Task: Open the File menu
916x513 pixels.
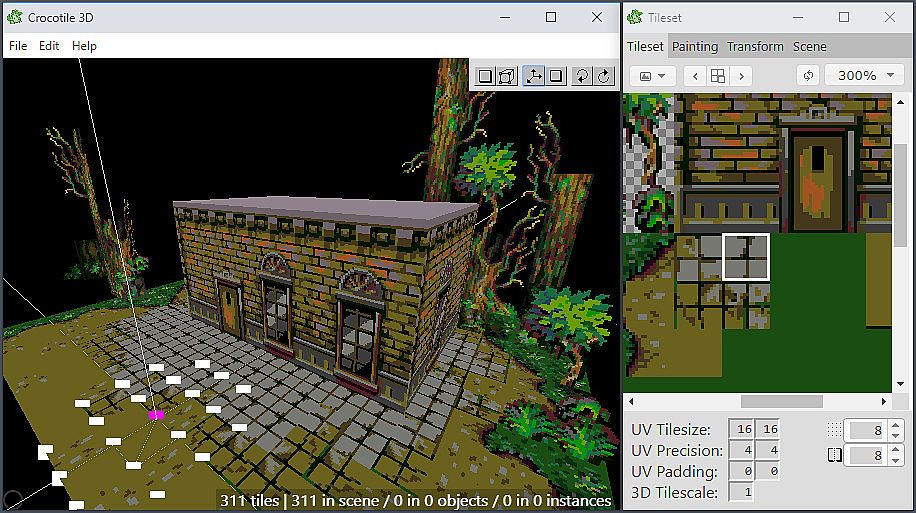Action: tap(18, 46)
